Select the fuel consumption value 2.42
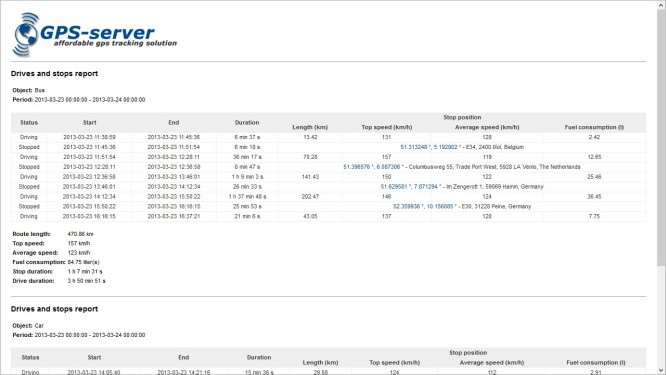The image size is (666, 375). click(x=594, y=137)
